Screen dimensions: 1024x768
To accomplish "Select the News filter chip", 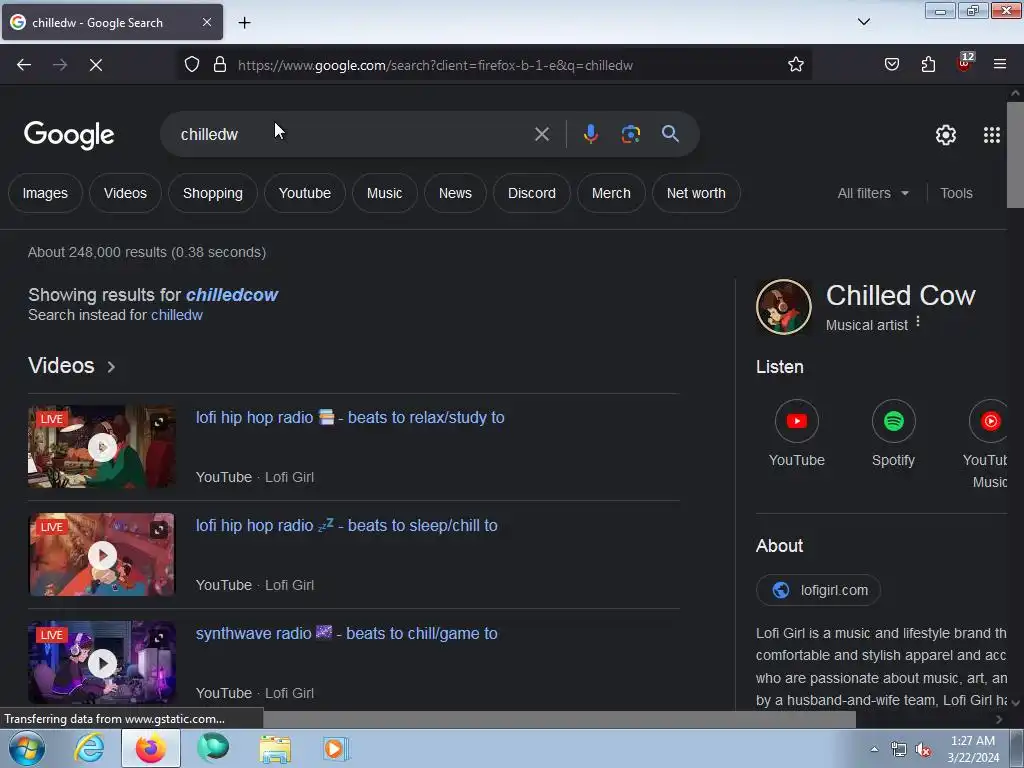I will click(x=455, y=193).
